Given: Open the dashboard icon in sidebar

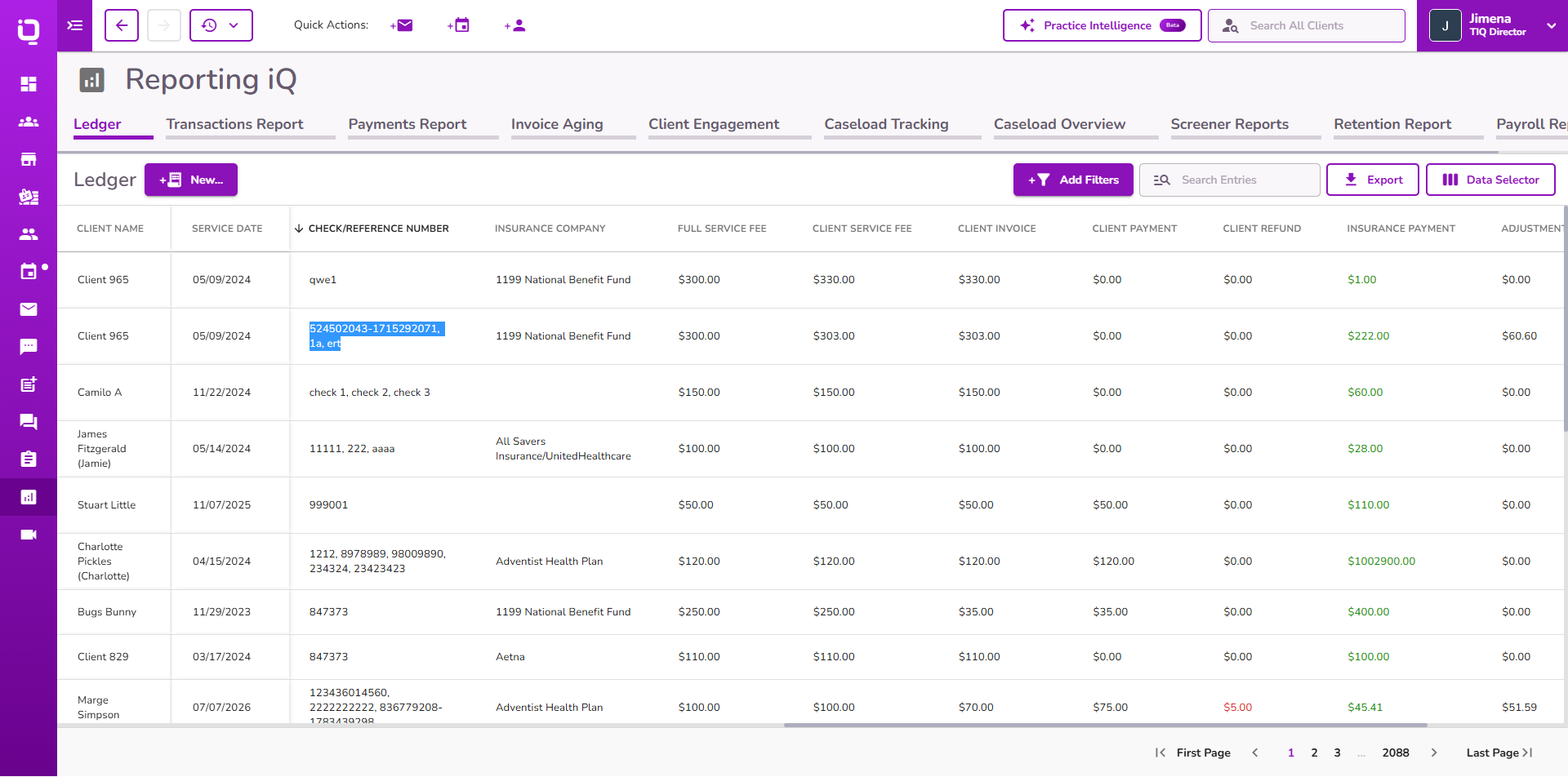Looking at the screenshot, I should click(29, 84).
